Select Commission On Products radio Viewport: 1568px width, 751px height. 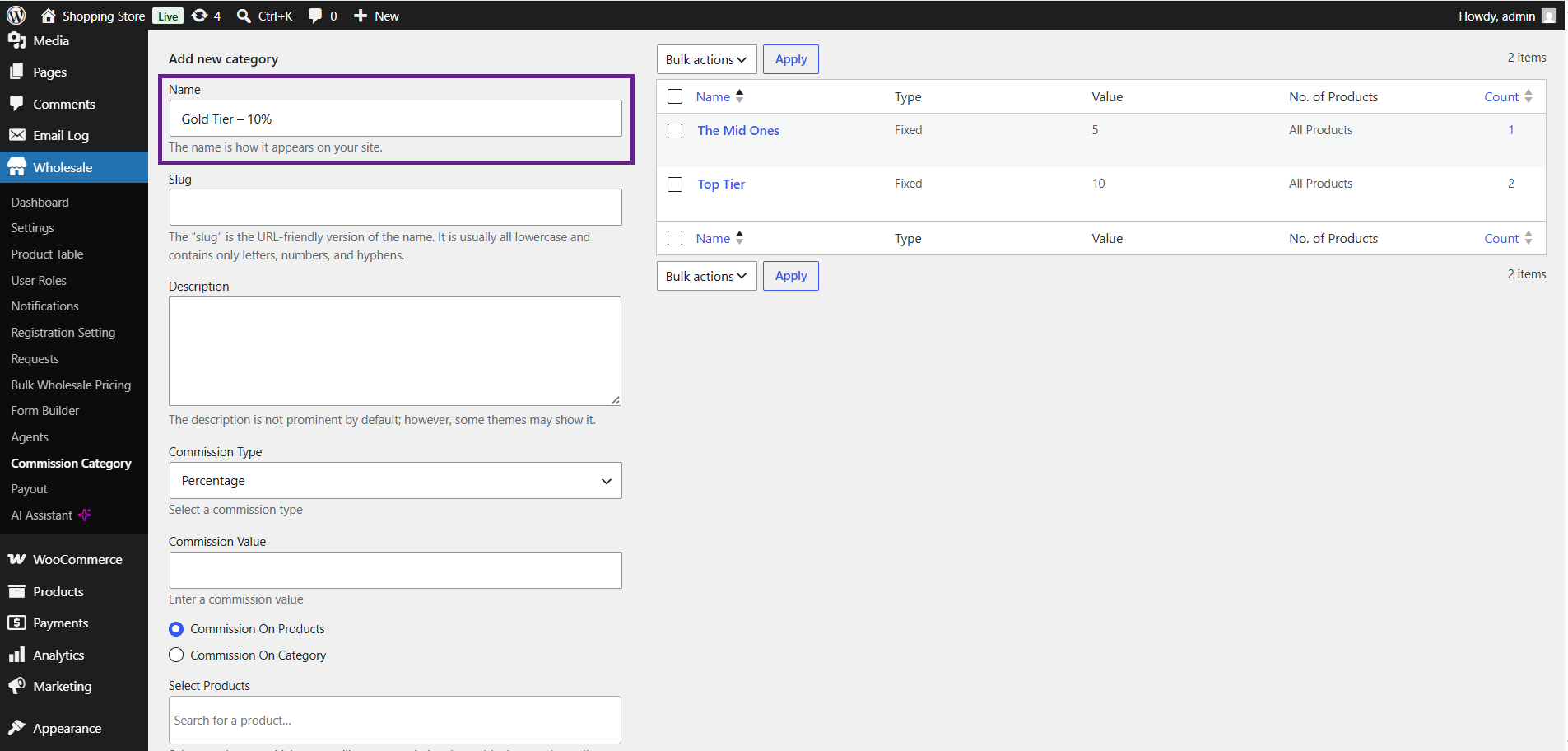click(x=176, y=629)
